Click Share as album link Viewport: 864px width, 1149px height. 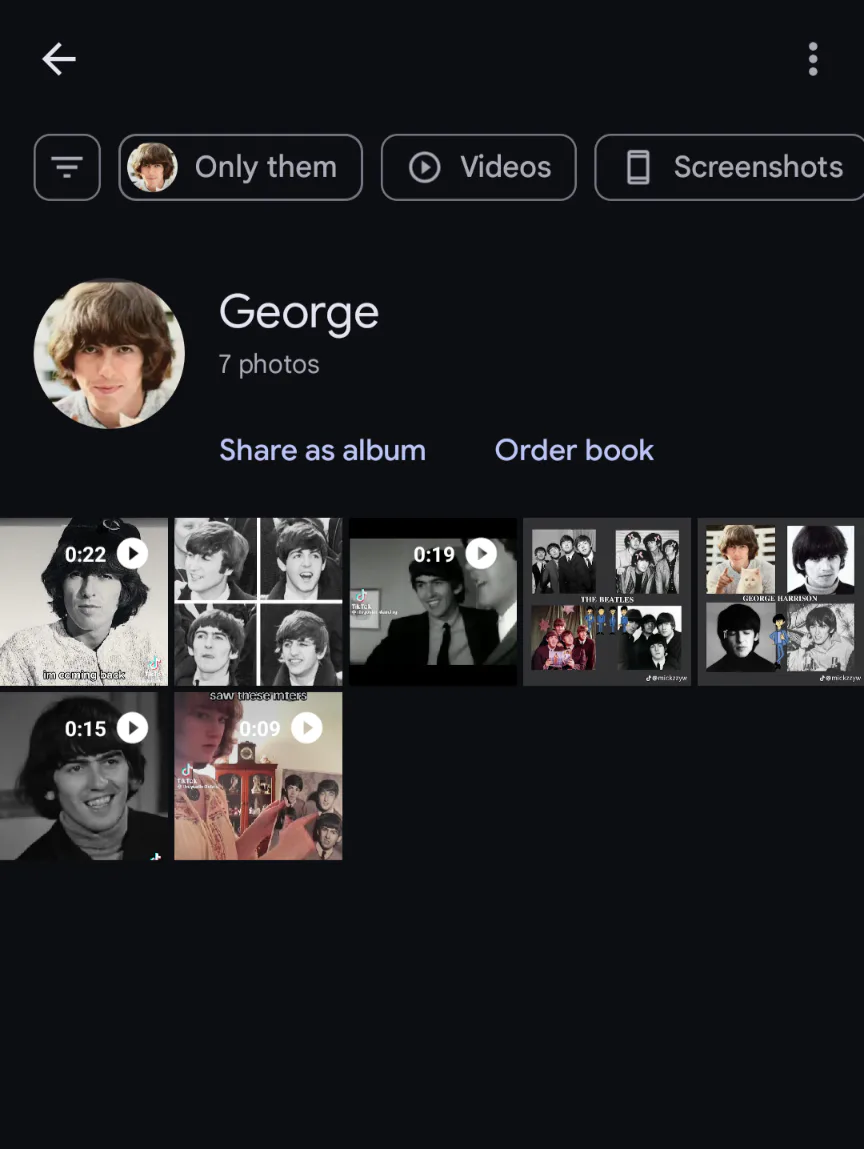pos(322,450)
